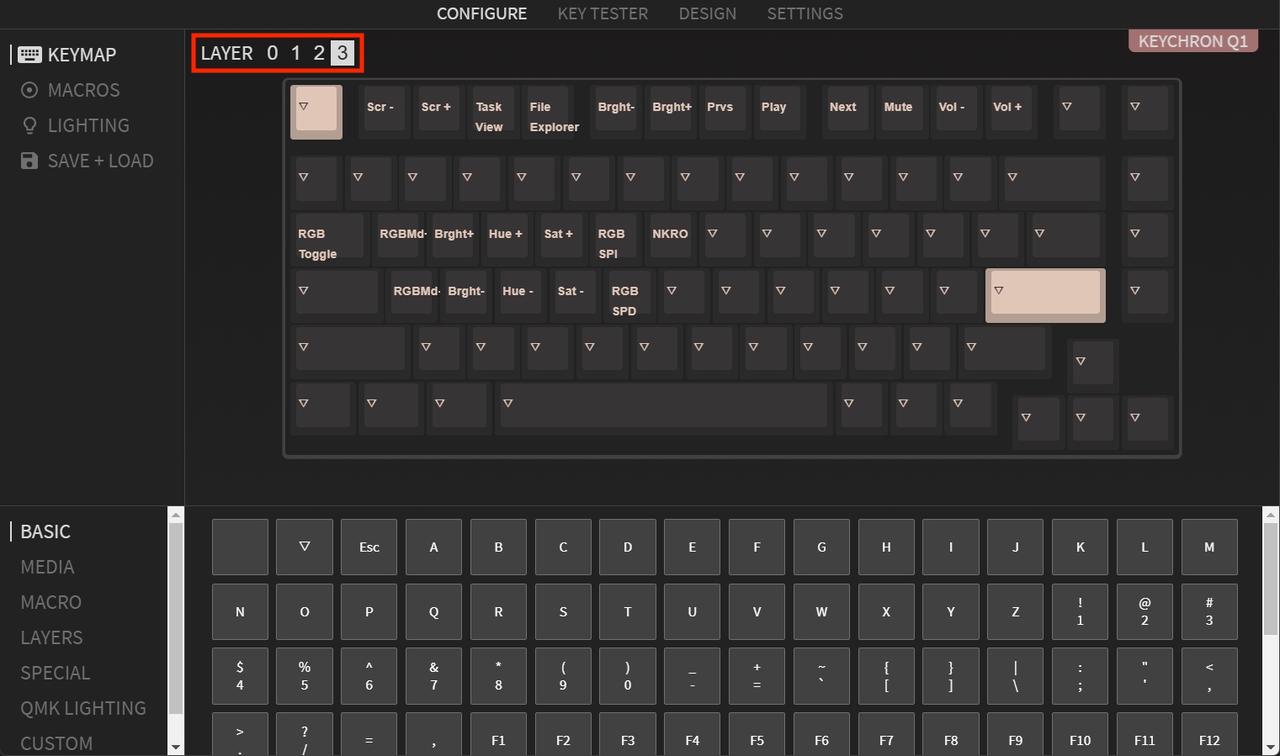Image resolution: width=1280 pixels, height=756 pixels.
Task: Open the KEYCHRON Q1 device selector
Action: [x=1192, y=41]
